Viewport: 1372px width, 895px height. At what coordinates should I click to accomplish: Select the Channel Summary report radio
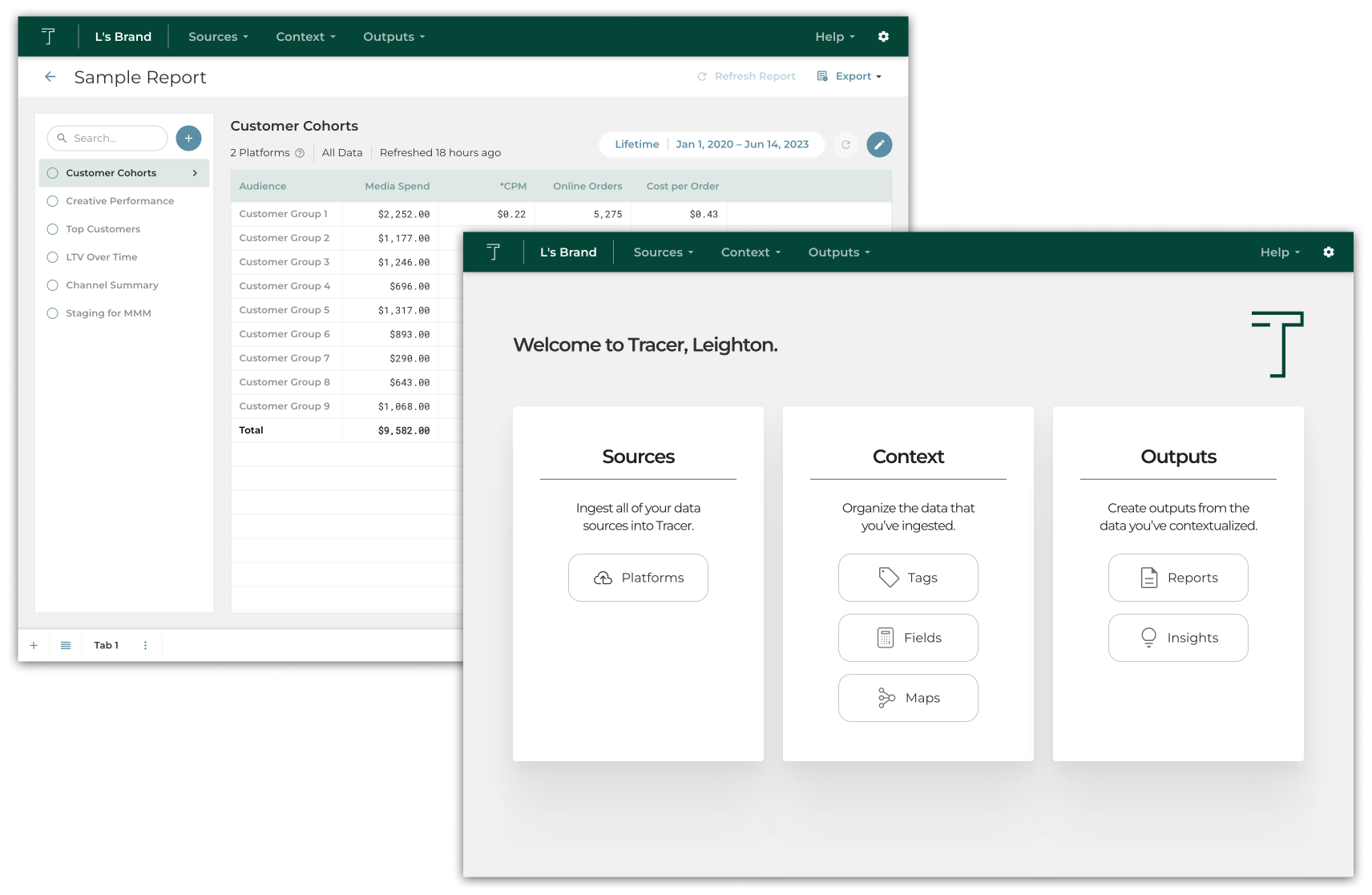[53, 285]
